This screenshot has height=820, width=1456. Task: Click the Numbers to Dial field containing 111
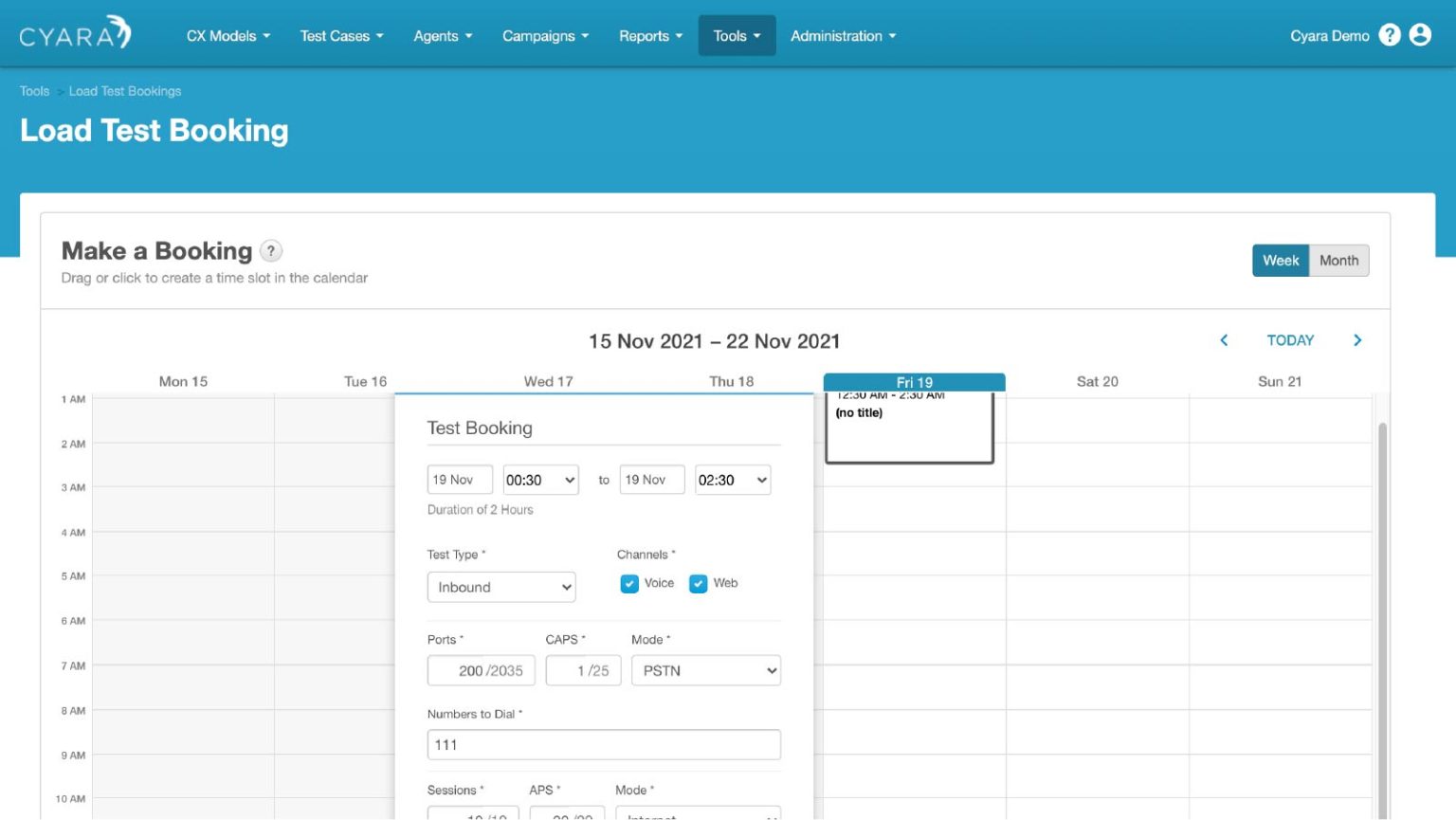coord(604,744)
